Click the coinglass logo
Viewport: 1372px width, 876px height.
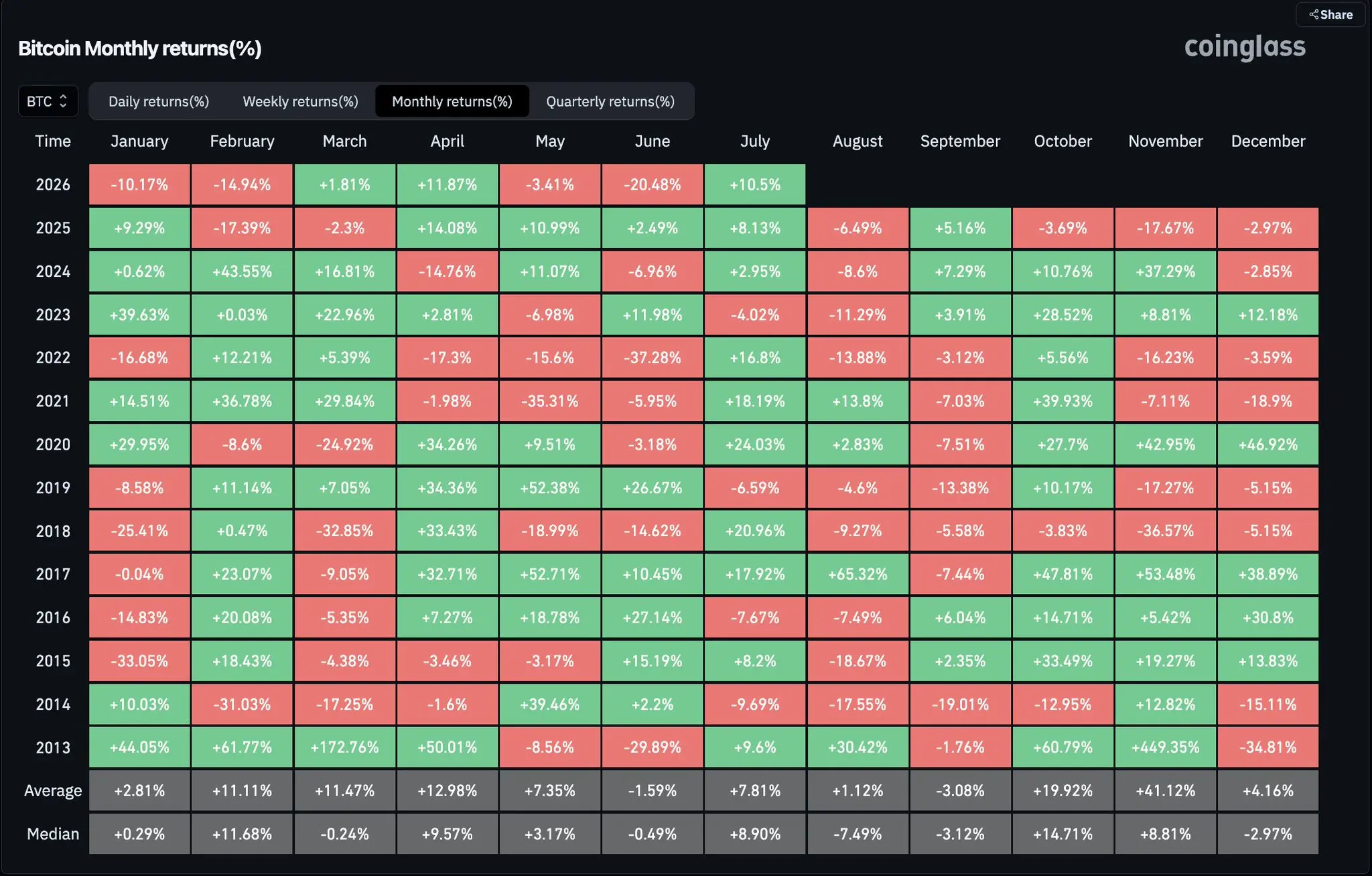click(x=1245, y=47)
